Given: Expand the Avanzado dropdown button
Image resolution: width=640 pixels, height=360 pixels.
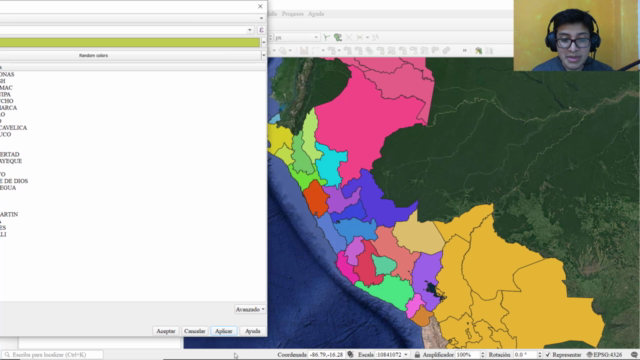Looking at the screenshot, I should click(x=250, y=309).
